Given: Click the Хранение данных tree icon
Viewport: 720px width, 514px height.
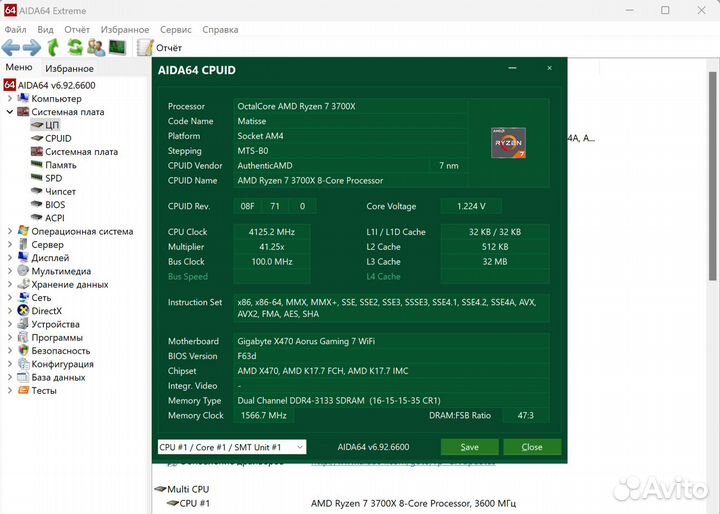Looking at the screenshot, I should click(23, 284).
